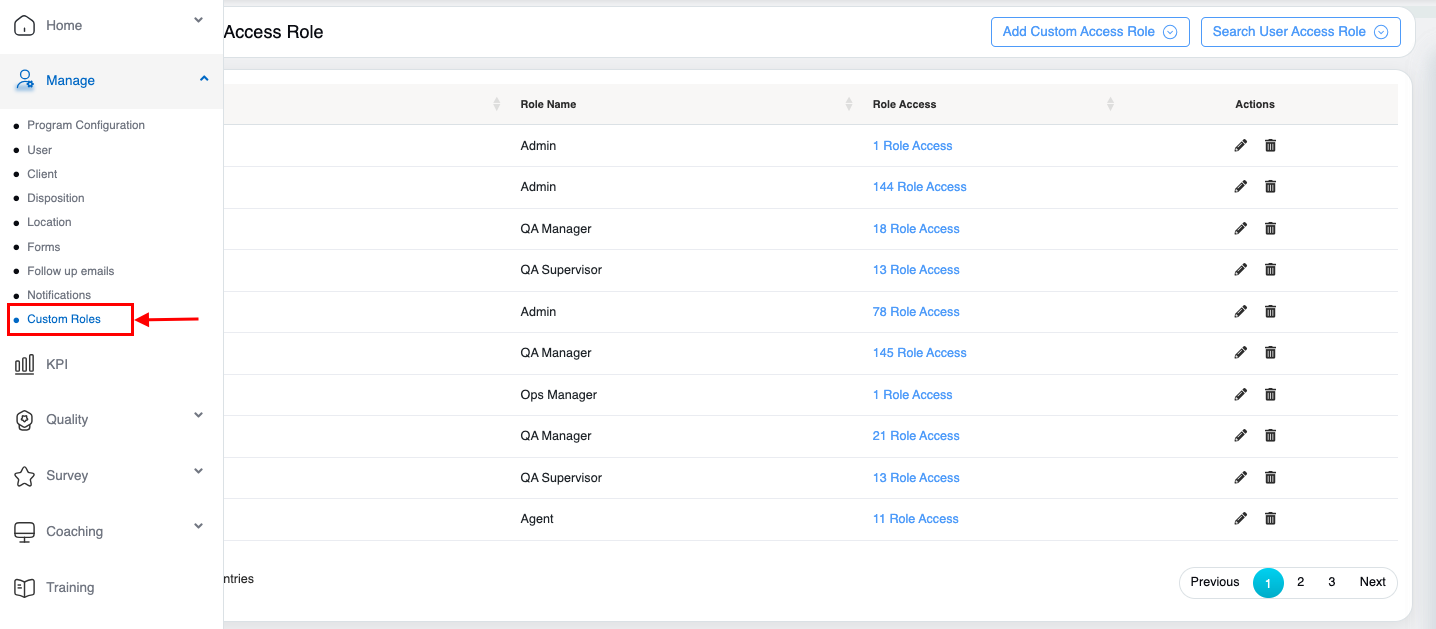The height and width of the screenshot is (629, 1436).
Task: Click the Home house icon
Action: (24, 25)
